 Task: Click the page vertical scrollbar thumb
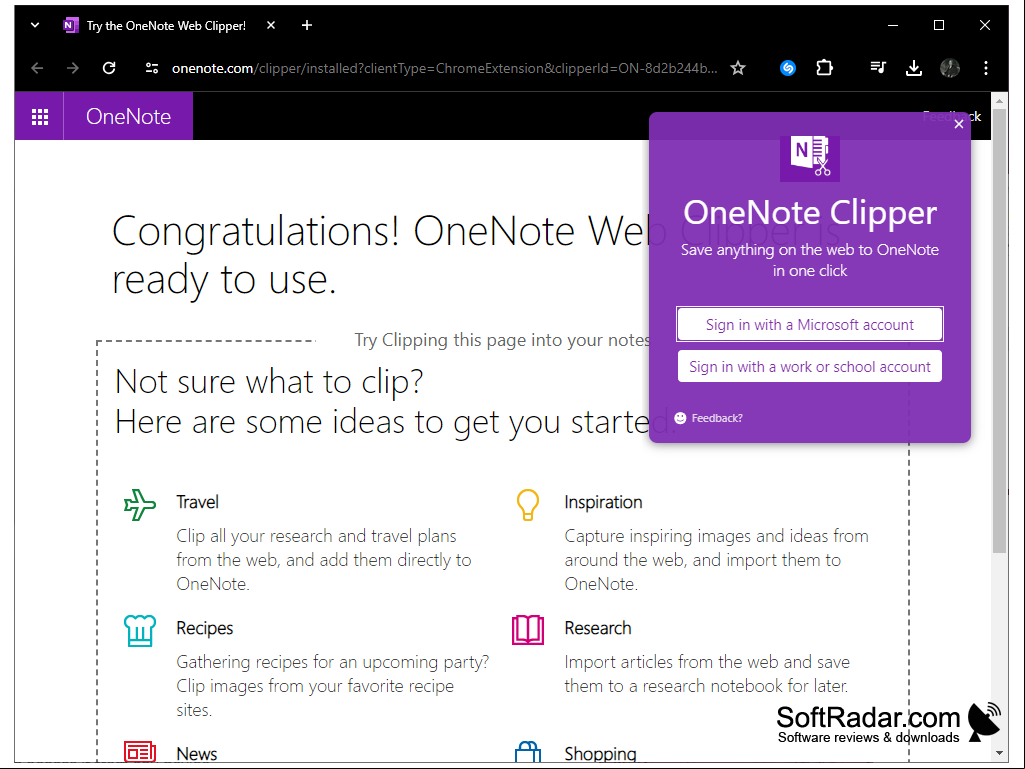[999, 330]
